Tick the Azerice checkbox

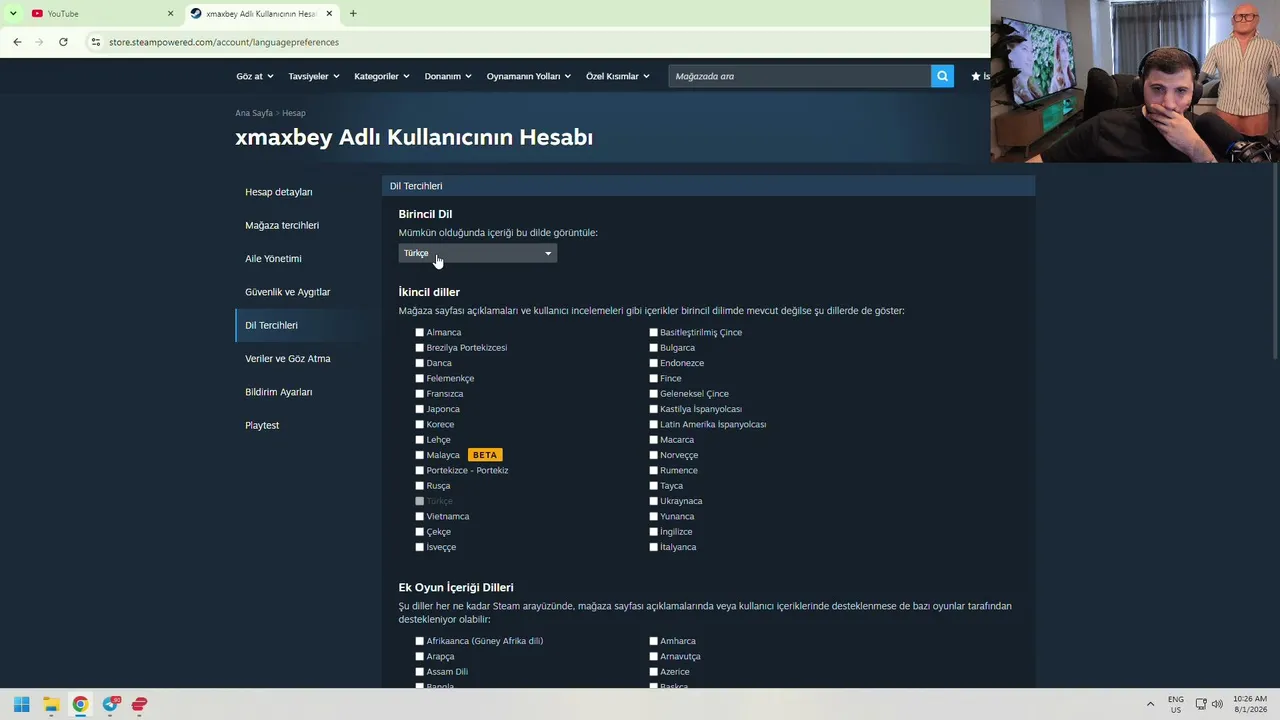[654, 672]
